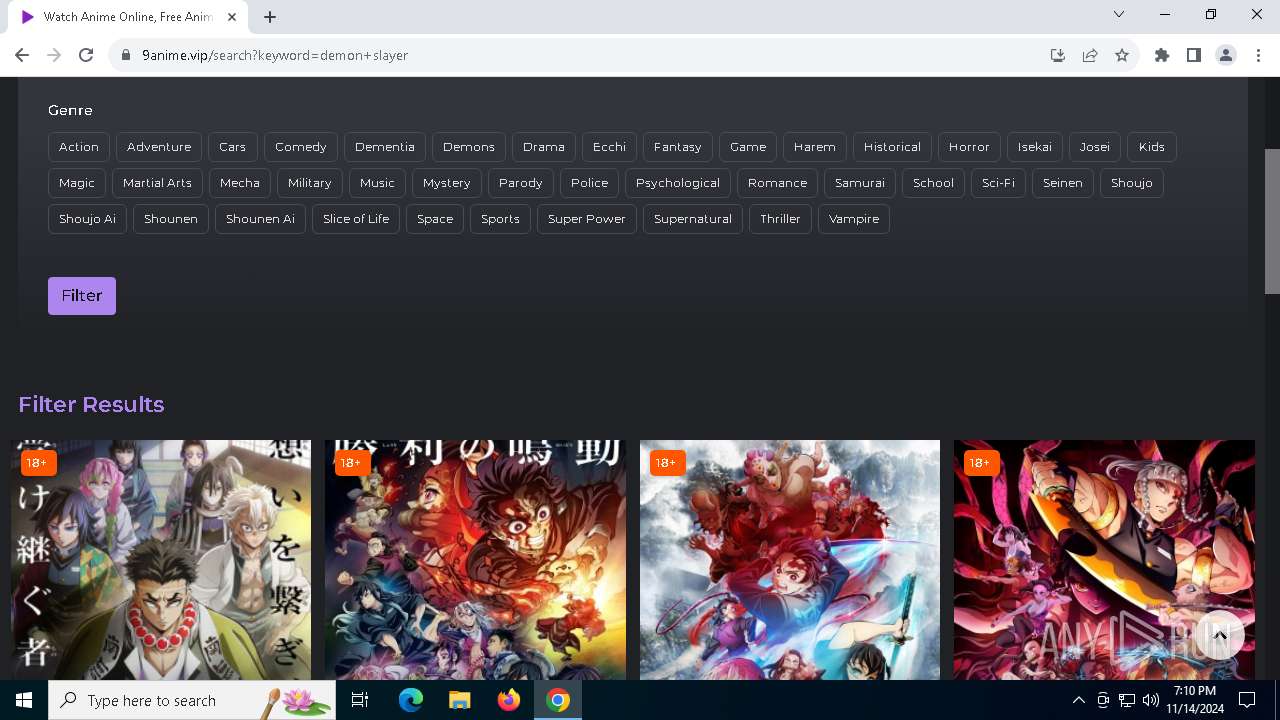Open the tab search chevron

click(x=1119, y=14)
